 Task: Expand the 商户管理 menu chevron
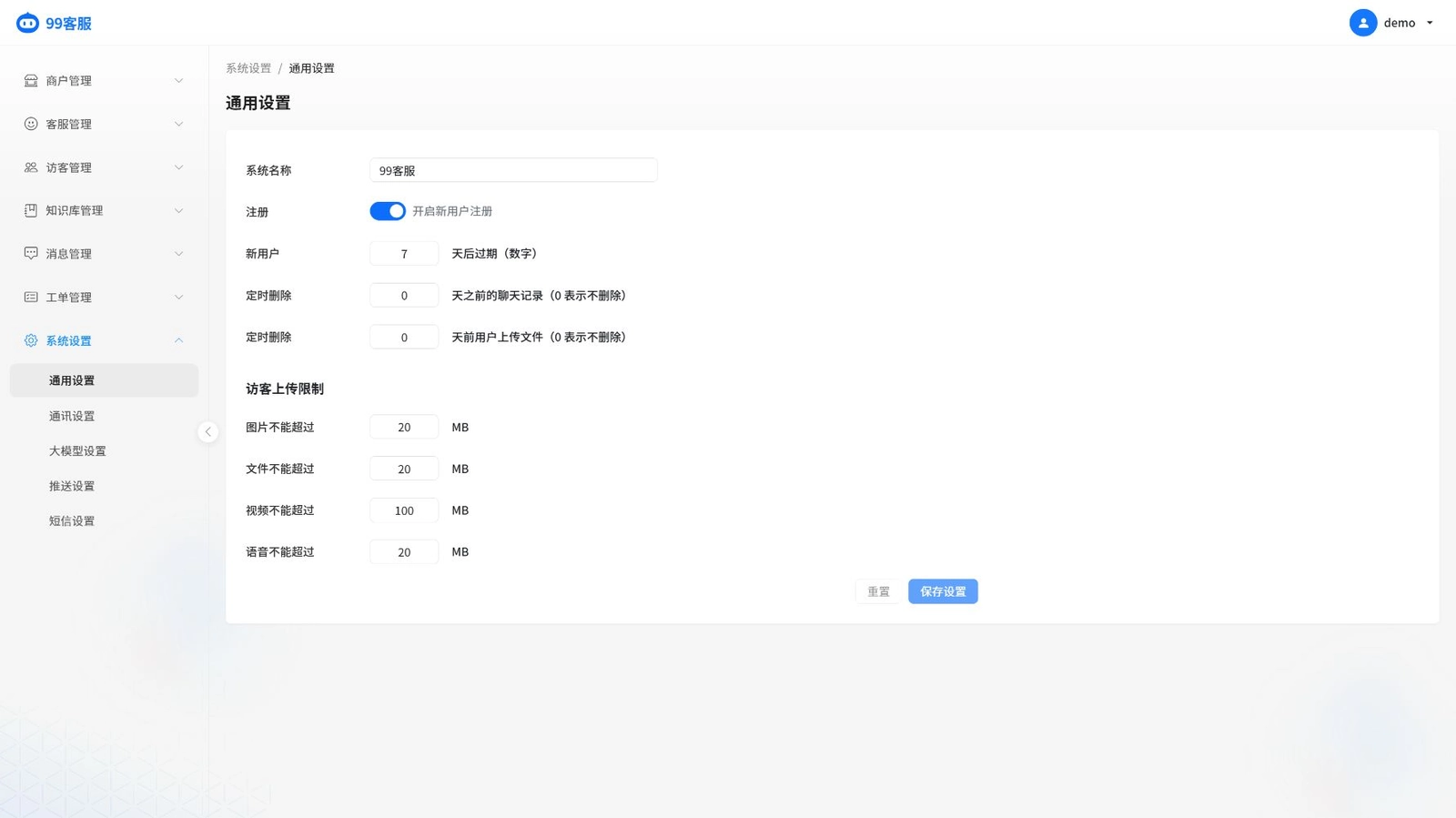point(178,81)
